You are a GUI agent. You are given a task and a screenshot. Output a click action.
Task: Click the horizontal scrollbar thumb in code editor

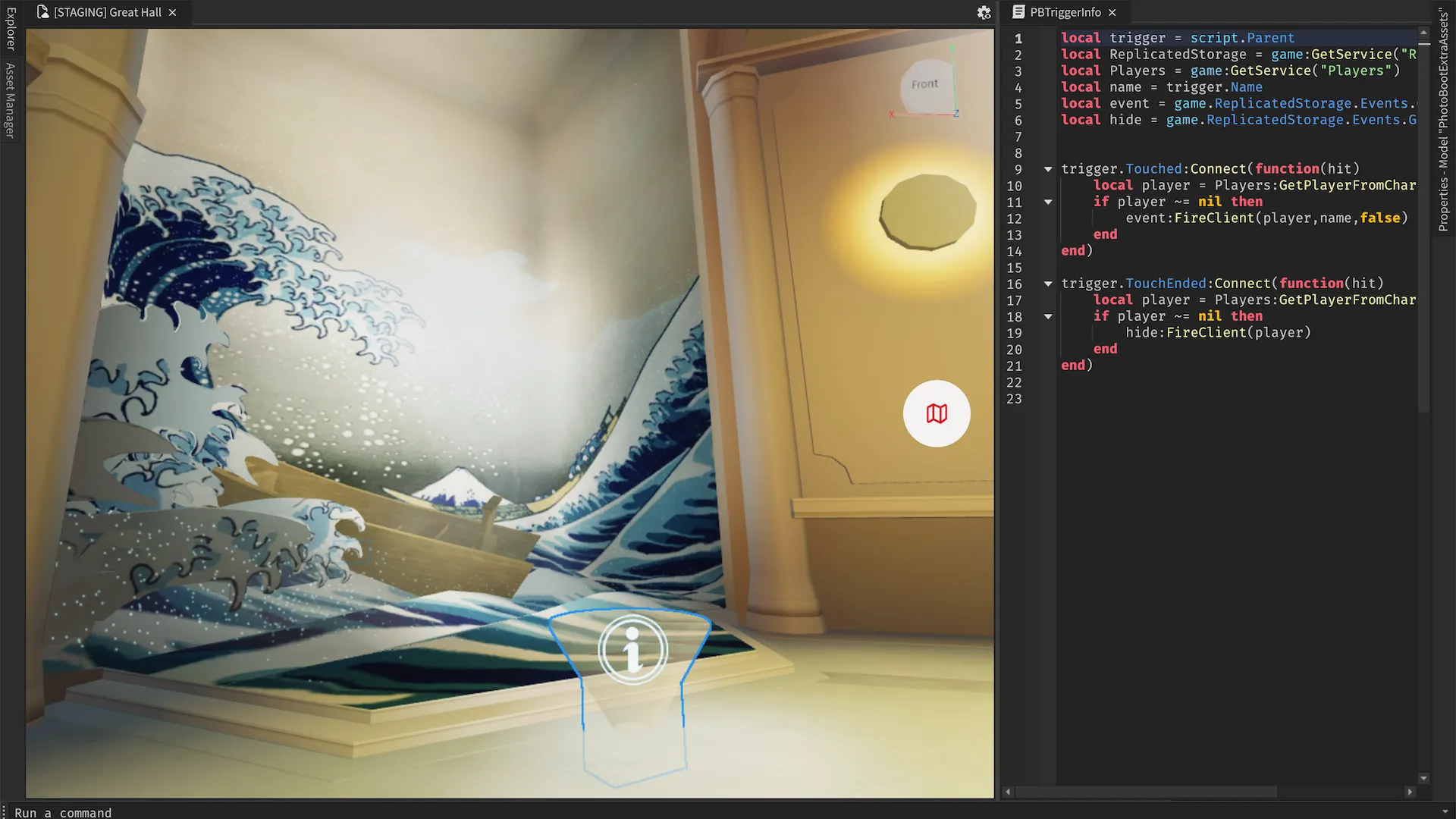coord(1145,792)
